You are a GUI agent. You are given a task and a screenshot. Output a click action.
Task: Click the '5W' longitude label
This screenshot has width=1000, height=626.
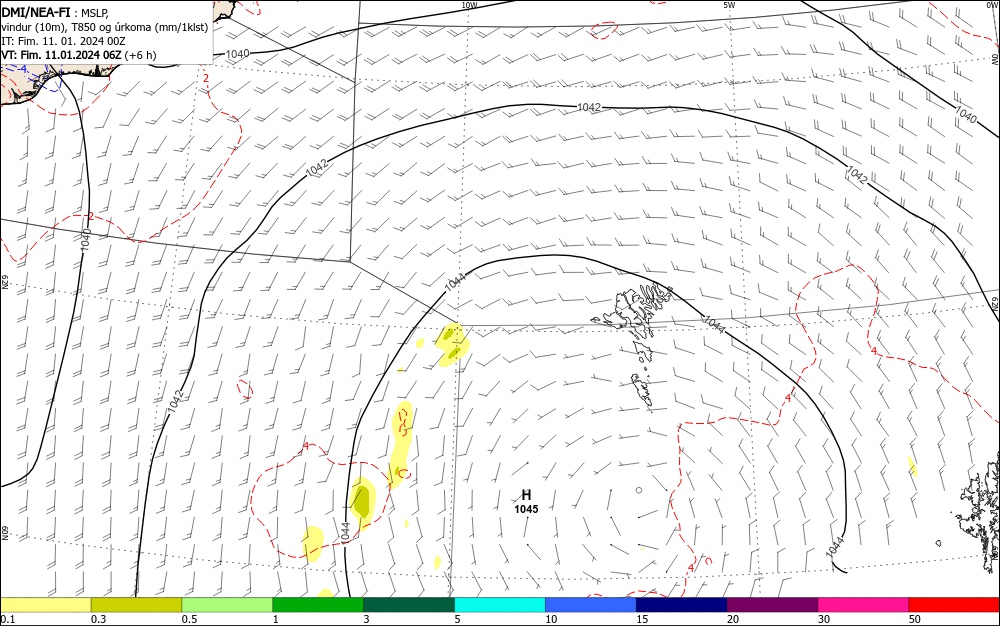729,5
